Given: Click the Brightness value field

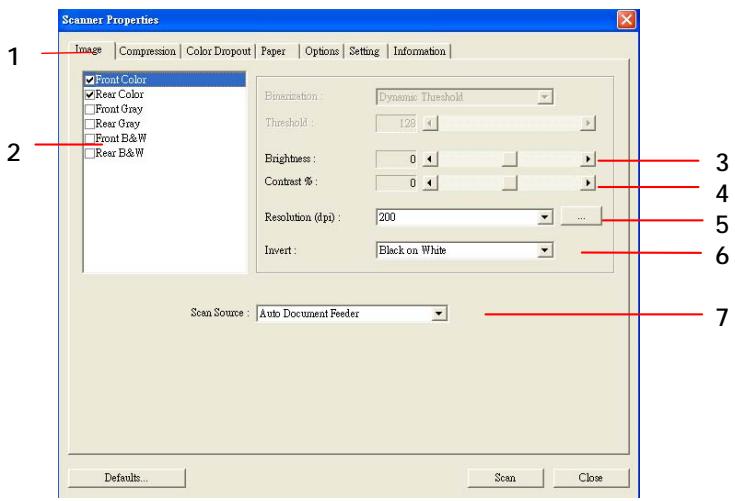Looking at the screenshot, I should point(397,159).
